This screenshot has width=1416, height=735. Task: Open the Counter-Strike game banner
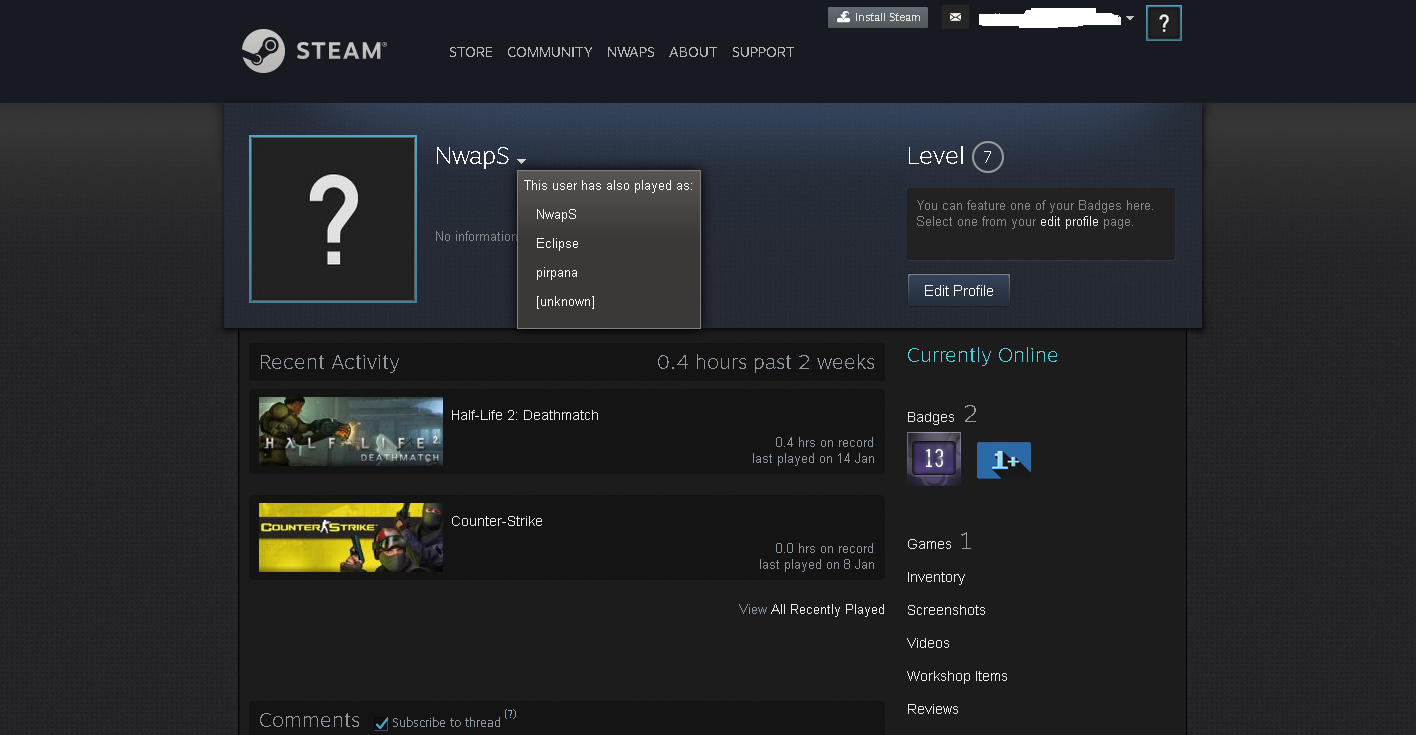coord(351,538)
